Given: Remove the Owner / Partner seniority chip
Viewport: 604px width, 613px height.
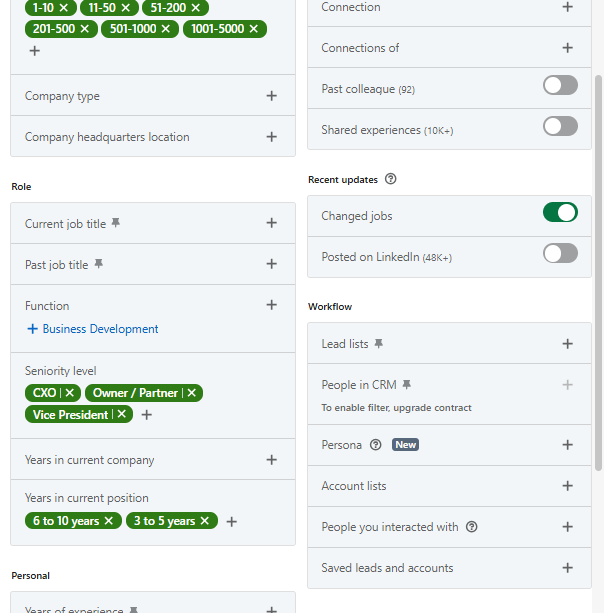Looking at the screenshot, I should (x=192, y=393).
